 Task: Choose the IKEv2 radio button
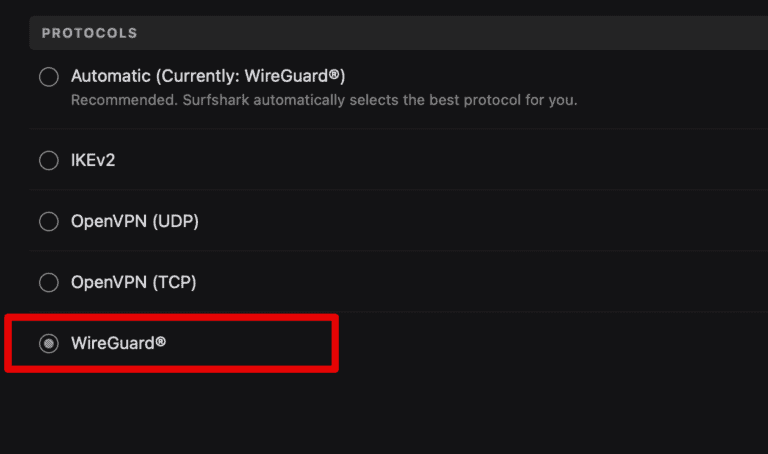48,160
